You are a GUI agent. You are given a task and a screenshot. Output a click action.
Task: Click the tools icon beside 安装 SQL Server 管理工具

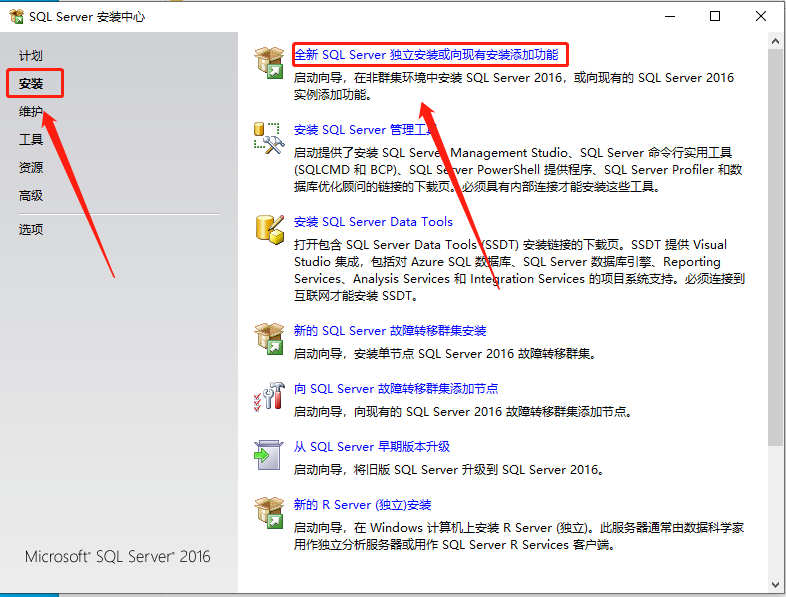[269, 138]
